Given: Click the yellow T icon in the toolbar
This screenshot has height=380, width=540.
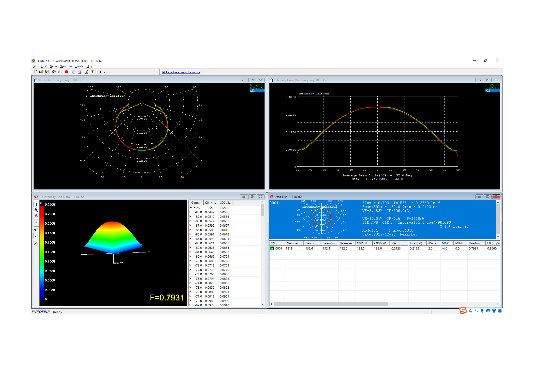Looking at the screenshot, I should [x=92, y=72].
